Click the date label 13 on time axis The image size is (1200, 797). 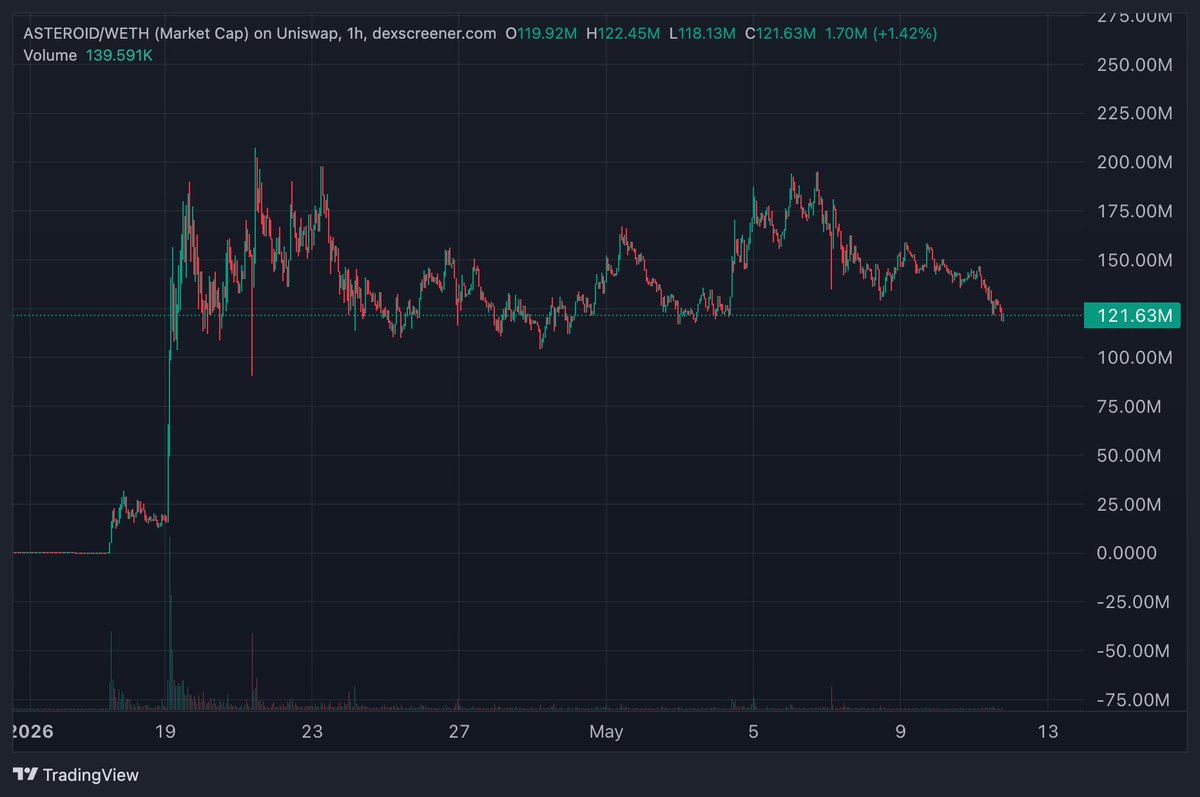[x=1047, y=732]
